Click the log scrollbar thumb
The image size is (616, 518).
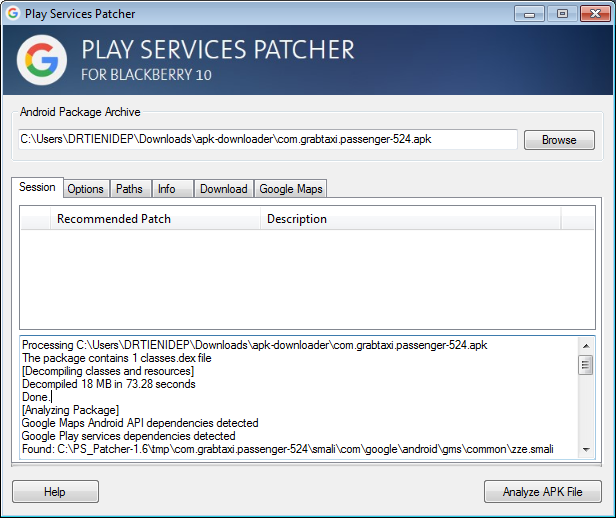(x=586, y=365)
